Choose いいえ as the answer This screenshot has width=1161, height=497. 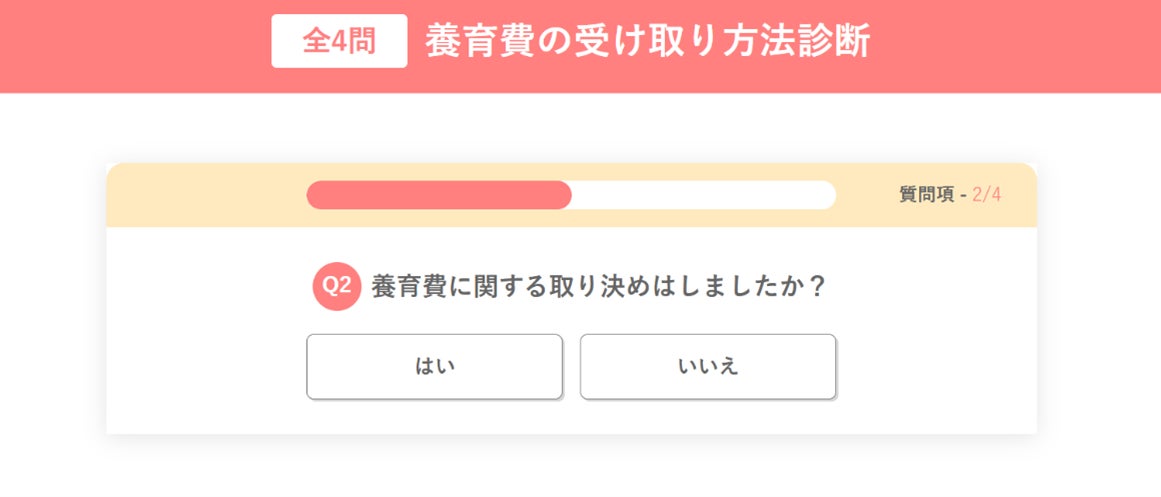(x=708, y=367)
